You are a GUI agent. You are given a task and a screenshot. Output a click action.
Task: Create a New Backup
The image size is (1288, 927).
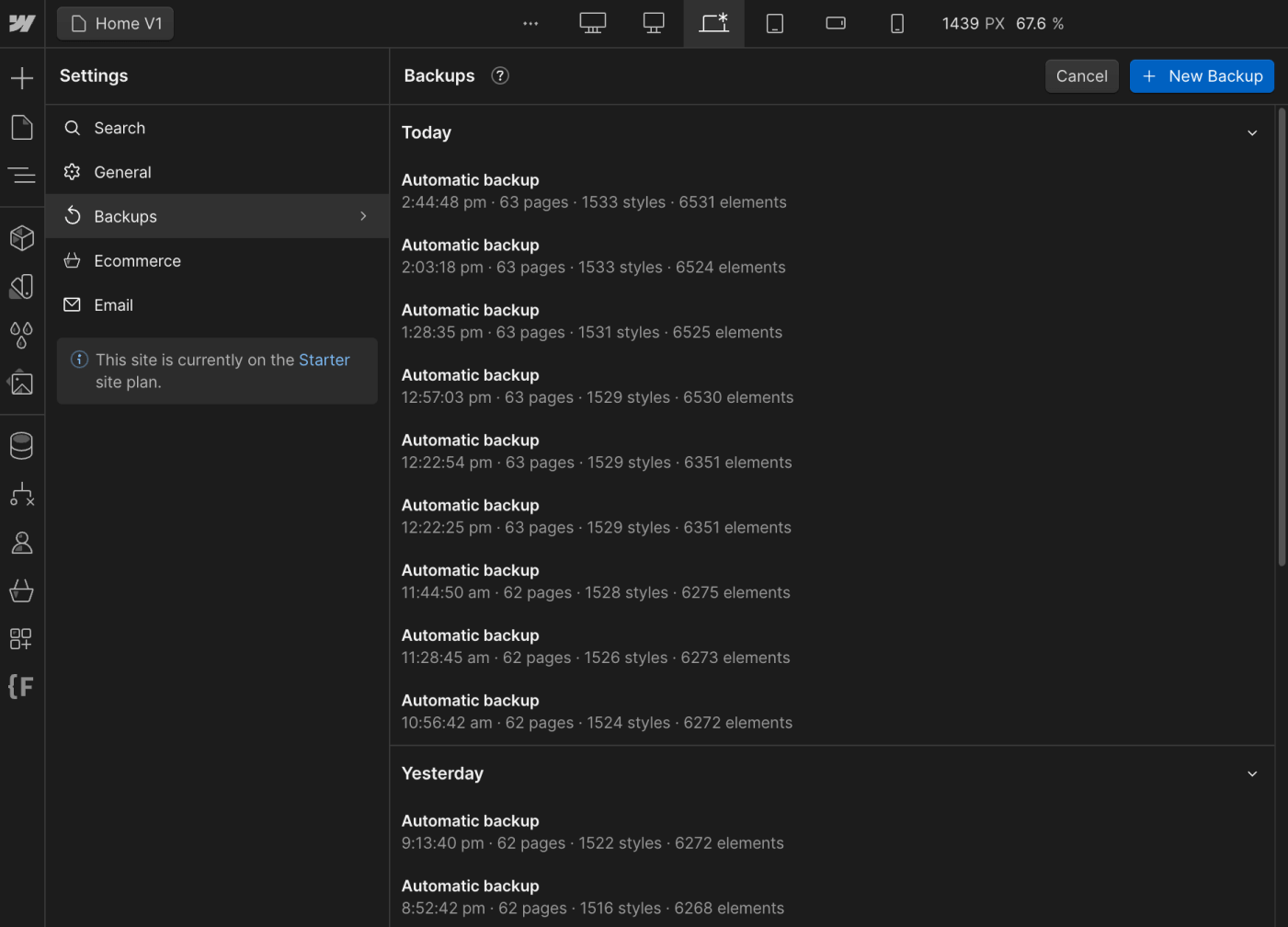1202,75
